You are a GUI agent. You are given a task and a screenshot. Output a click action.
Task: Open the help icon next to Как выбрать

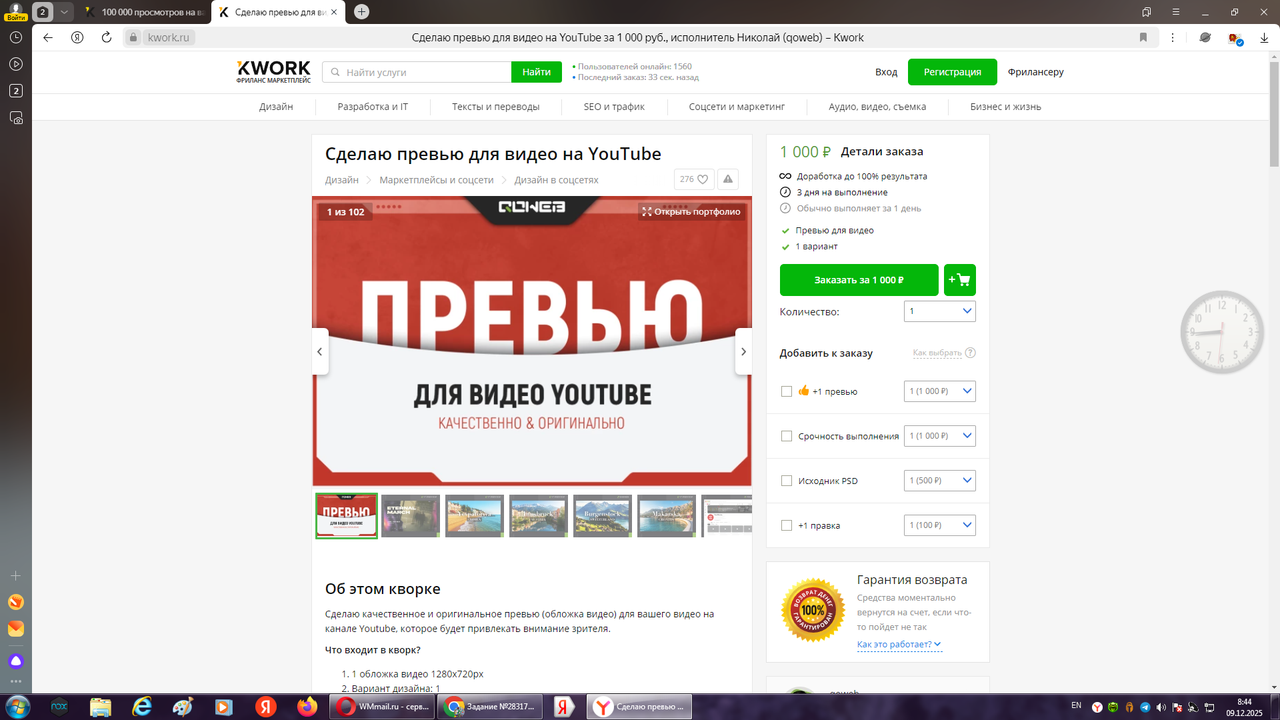[970, 353]
